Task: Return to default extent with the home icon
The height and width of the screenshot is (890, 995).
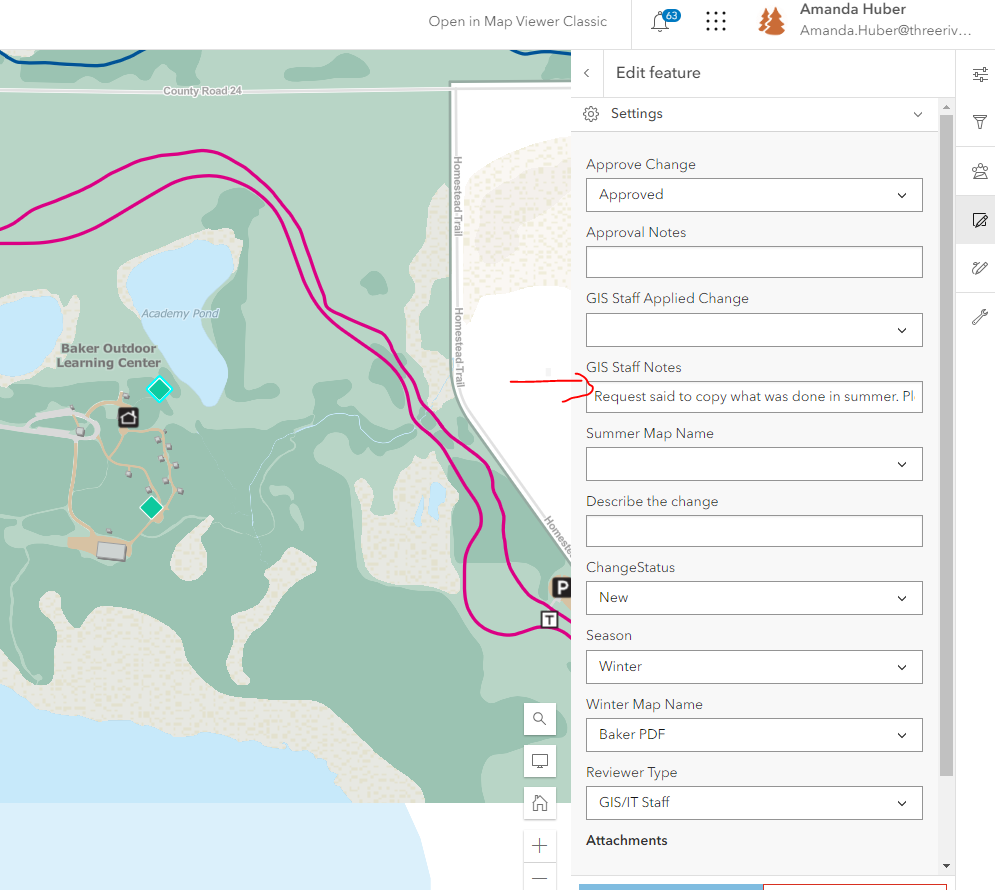Action: [x=539, y=803]
